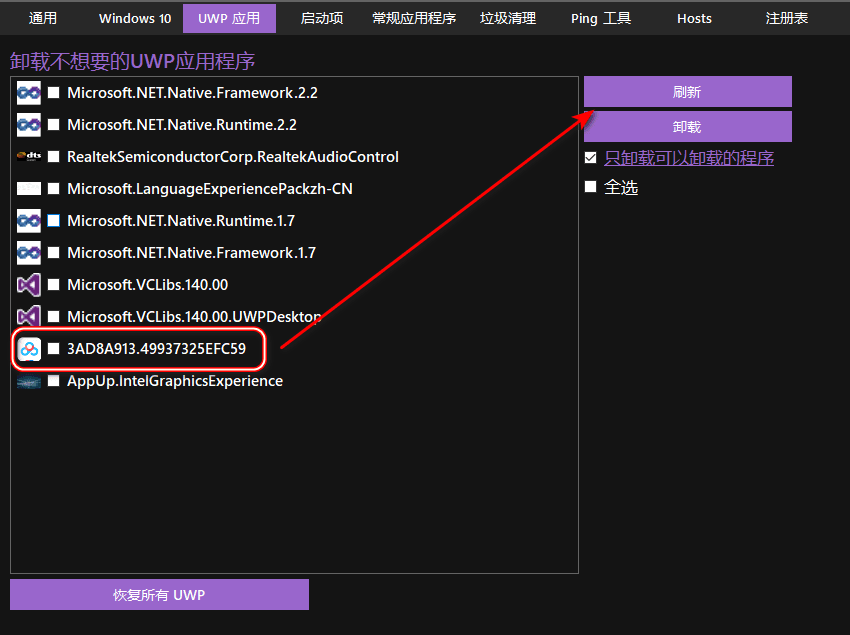Open the 垃圾清理 tab
The height and width of the screenshot is (635, 850).
point(508,17)
